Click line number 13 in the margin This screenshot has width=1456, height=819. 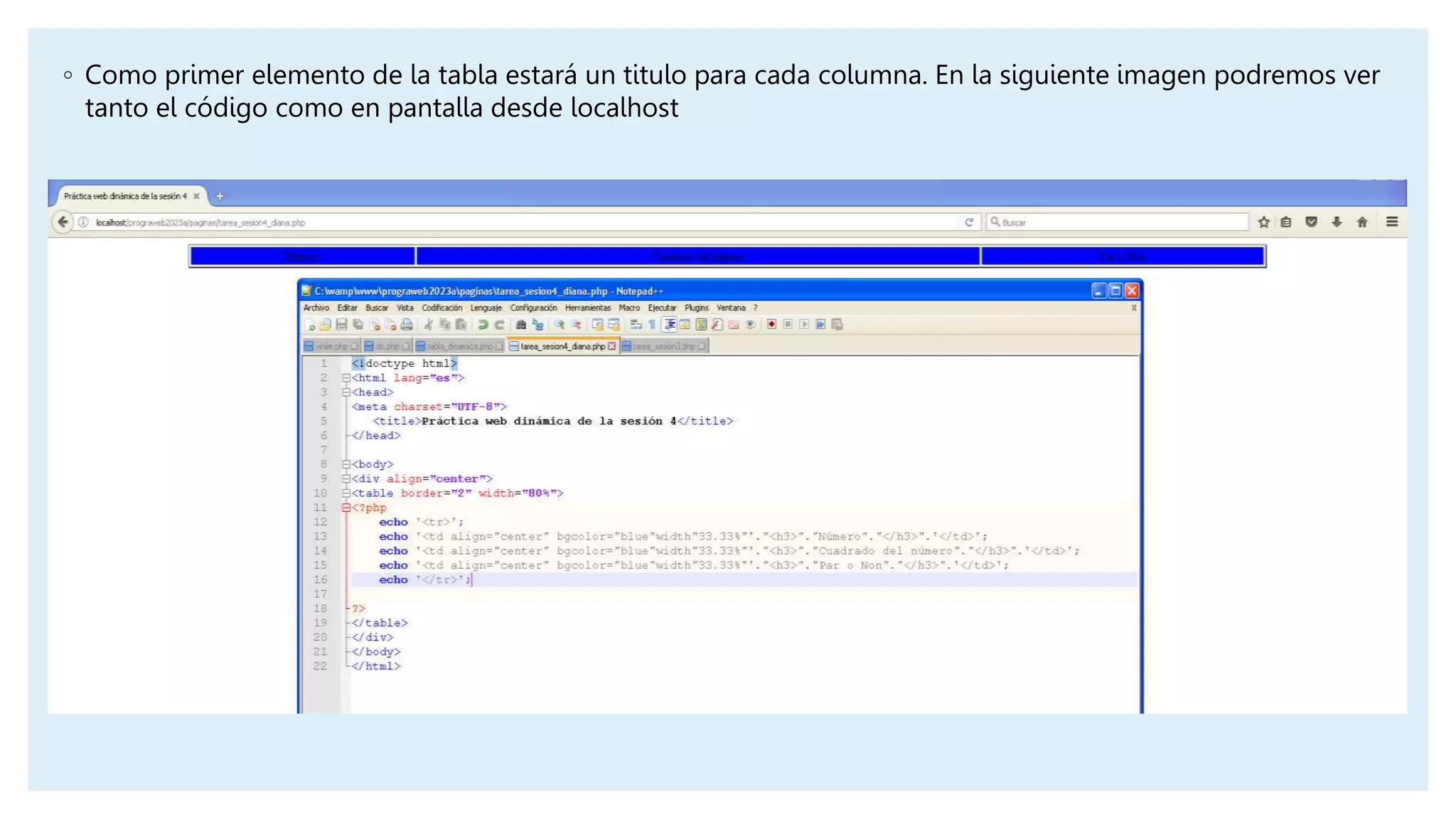[321, 537]
